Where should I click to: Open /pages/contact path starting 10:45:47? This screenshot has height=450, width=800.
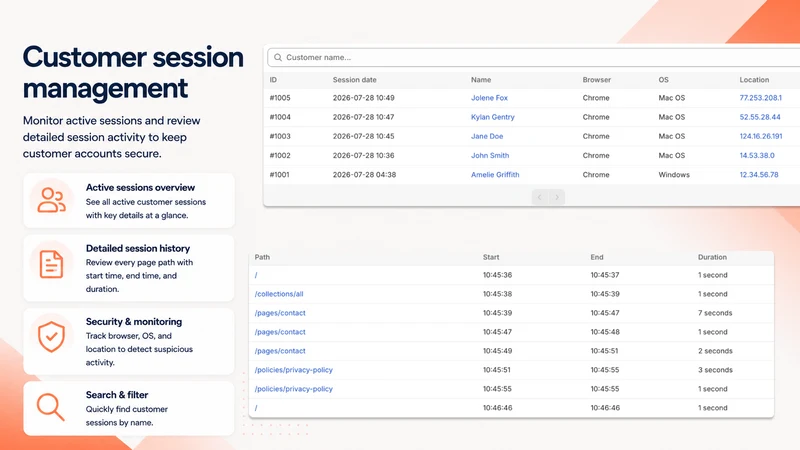[280, 332]
